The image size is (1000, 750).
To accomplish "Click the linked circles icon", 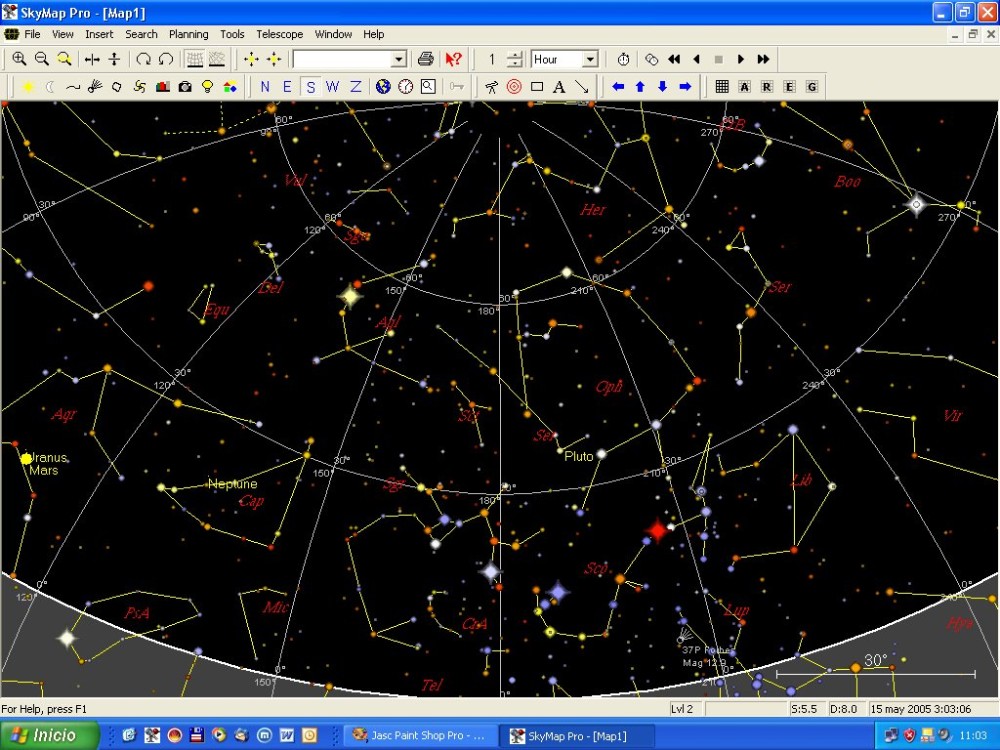I will click(651, 59).
